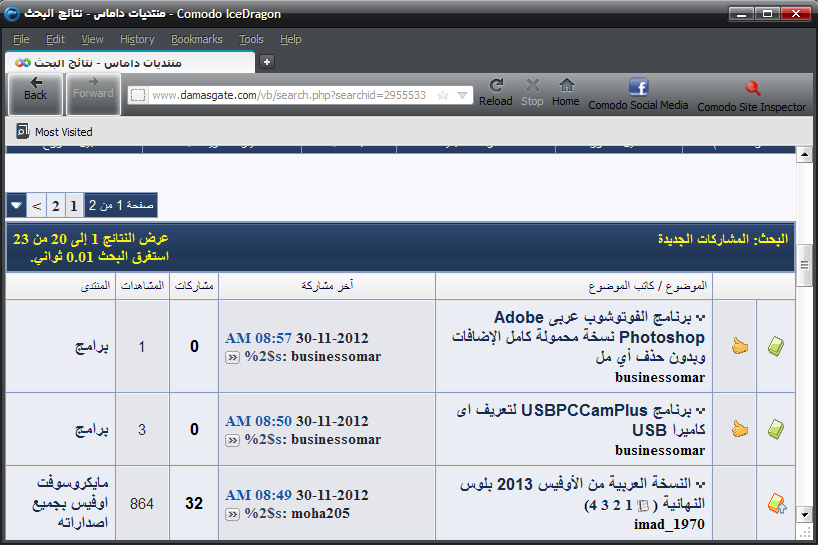This screenshot has height=545, width=818.
Task: Stop loading the page
Action: click(532, 92)
